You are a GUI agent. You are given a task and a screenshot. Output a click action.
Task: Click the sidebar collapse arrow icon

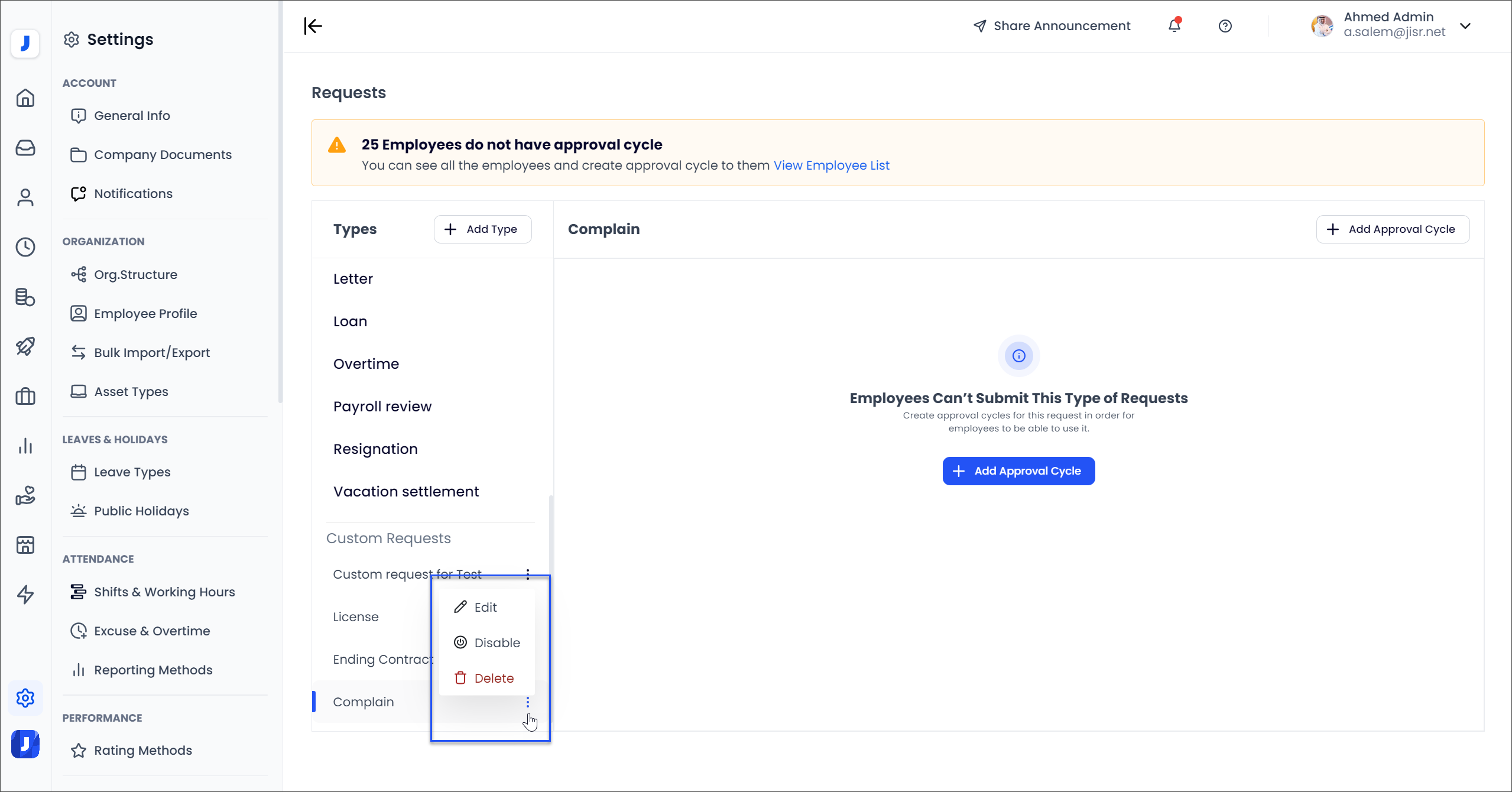[313, 26]
